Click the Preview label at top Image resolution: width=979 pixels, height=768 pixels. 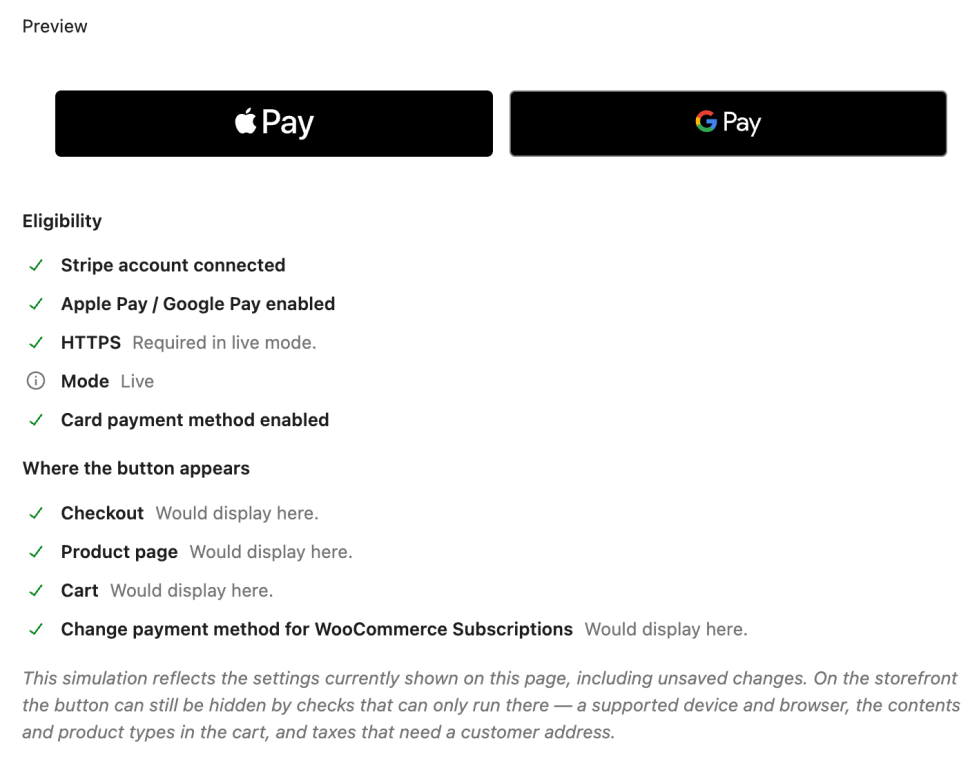tap(55, 26)
